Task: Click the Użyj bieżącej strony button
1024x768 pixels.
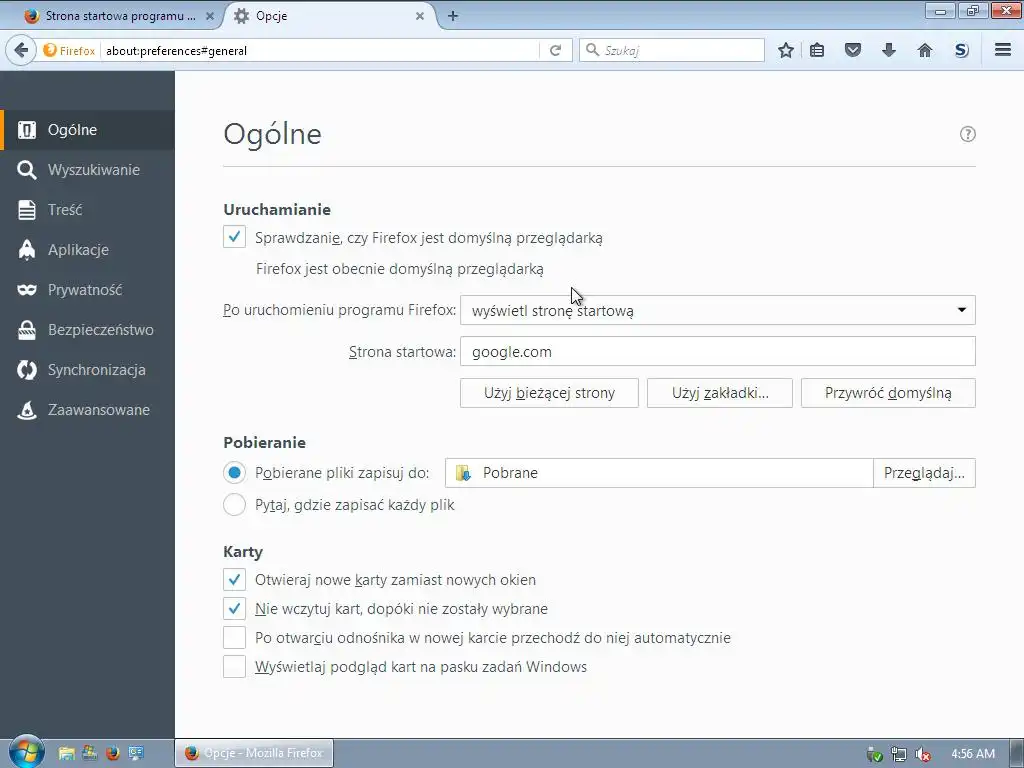Action: pyautogui.click(x=549, y=393)
